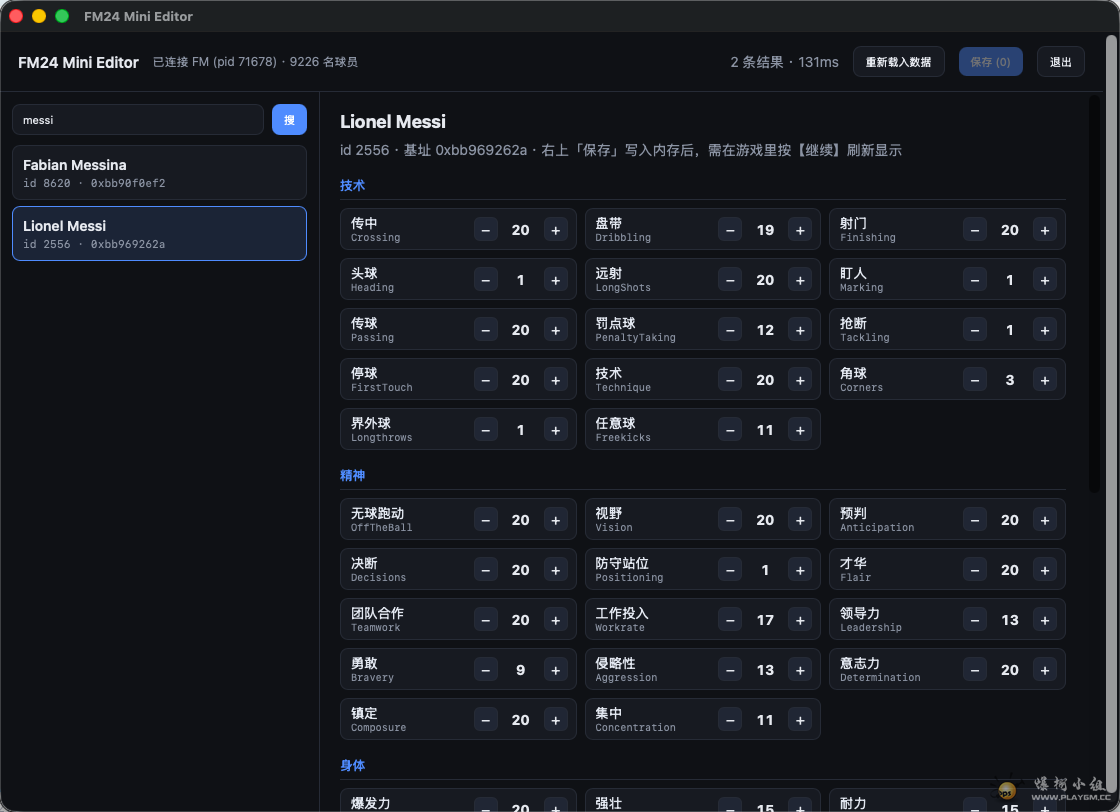This screenshot has height=812, width=1120.
Task: Decrease the Concentration (集中) value
Action: 730,720
